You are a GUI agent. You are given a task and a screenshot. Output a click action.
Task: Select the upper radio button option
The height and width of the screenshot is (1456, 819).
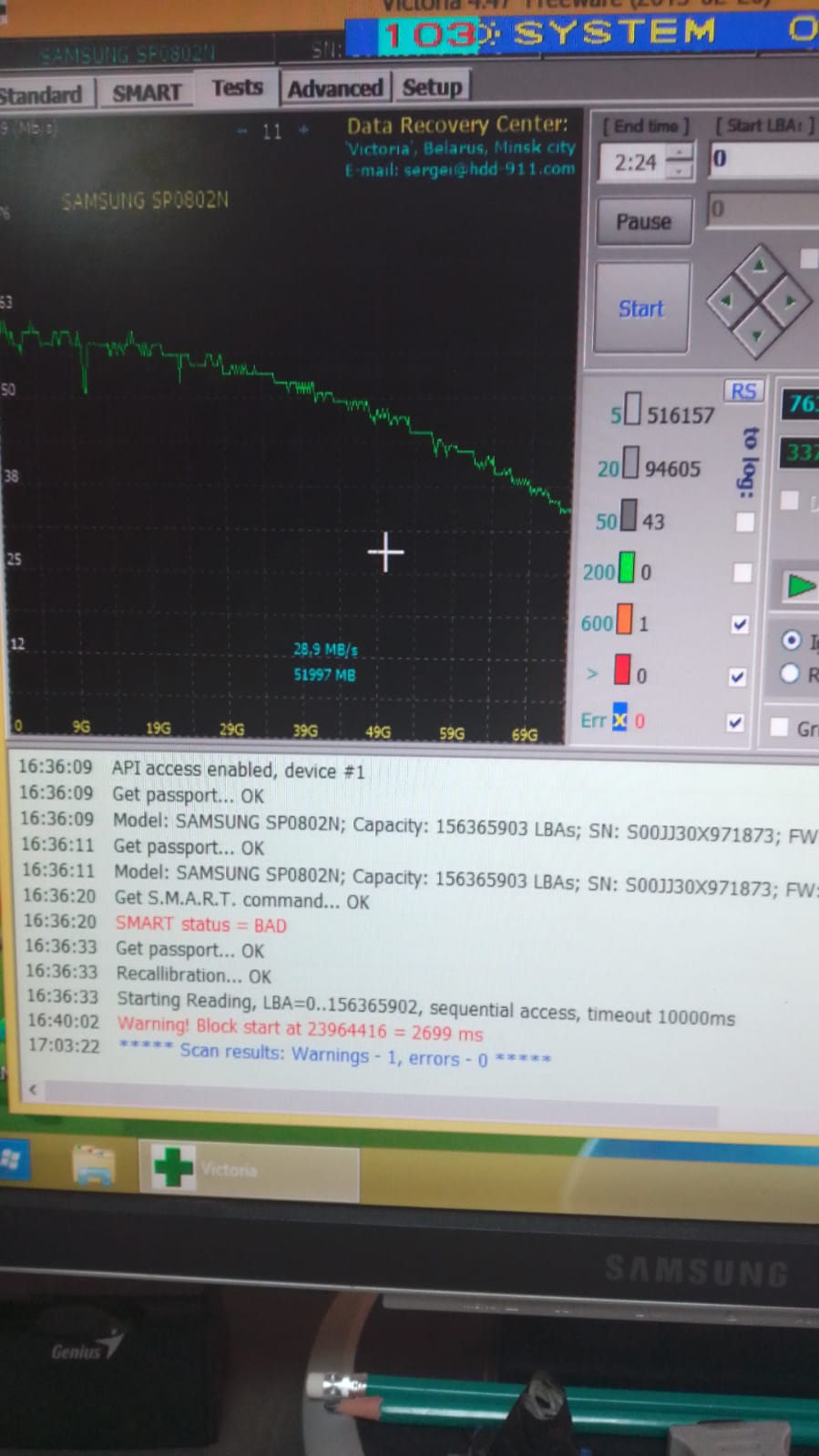pyautogui.click(x=792, y=640)
